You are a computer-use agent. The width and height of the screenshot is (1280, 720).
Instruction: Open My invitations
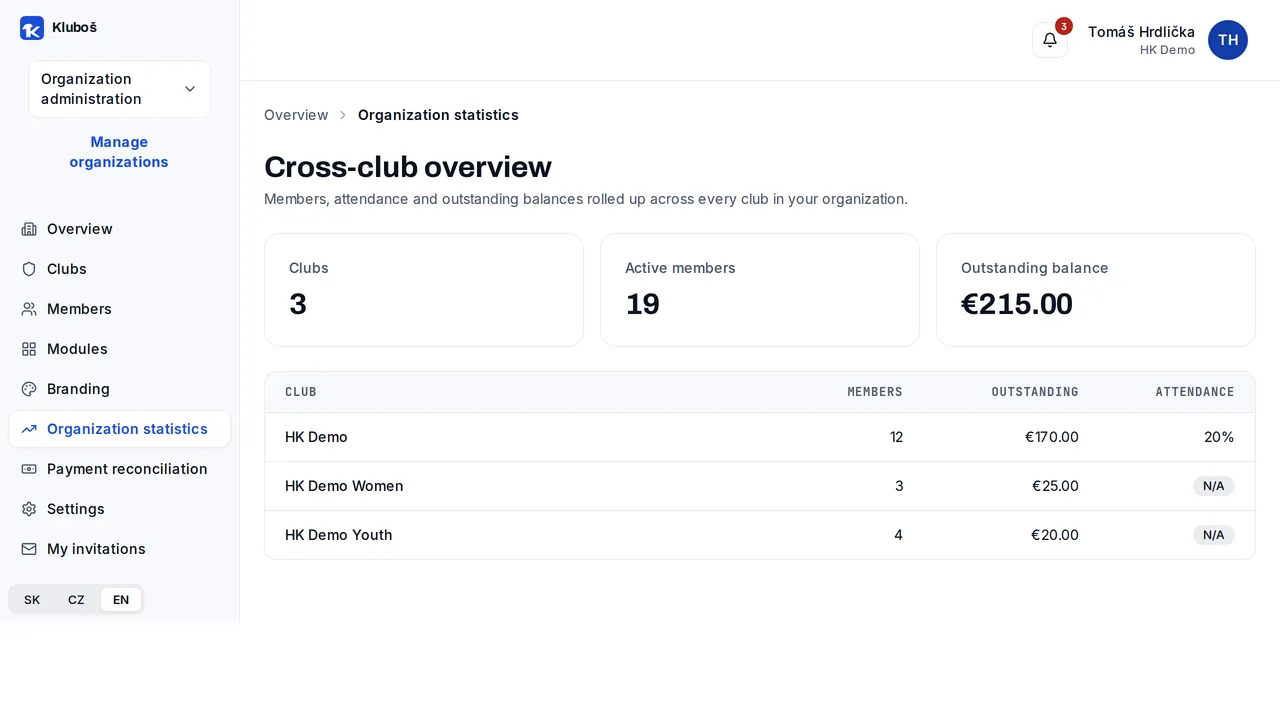coord(119,549)
